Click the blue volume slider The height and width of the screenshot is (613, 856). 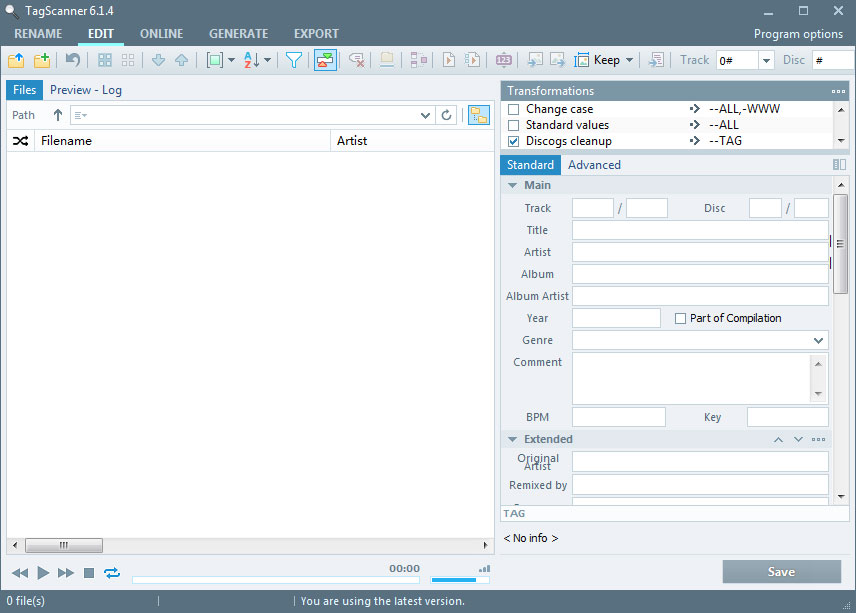point(454,579)
